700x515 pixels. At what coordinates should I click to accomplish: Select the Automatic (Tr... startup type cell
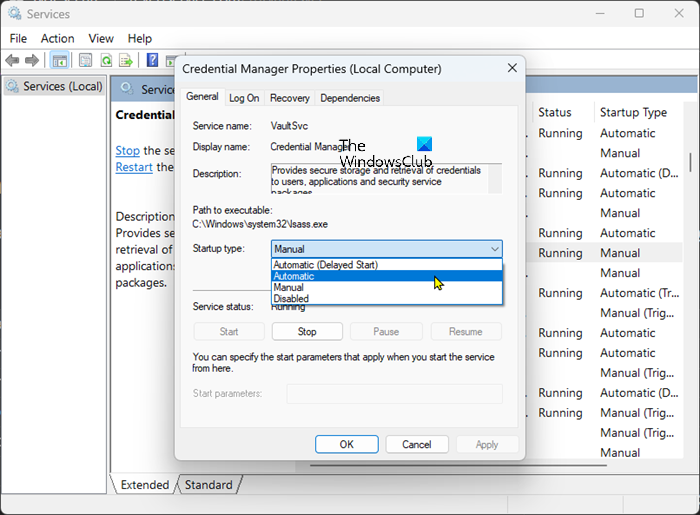coord(639,293)
